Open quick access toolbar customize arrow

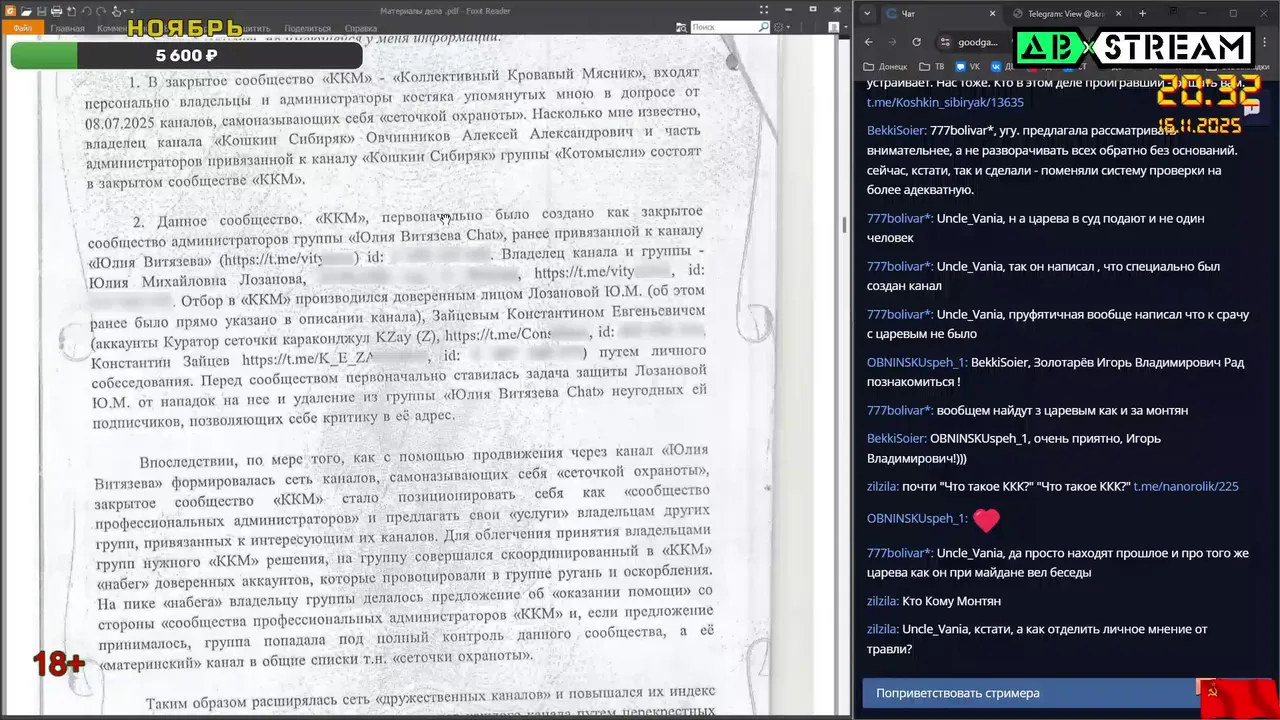(132, 11)
